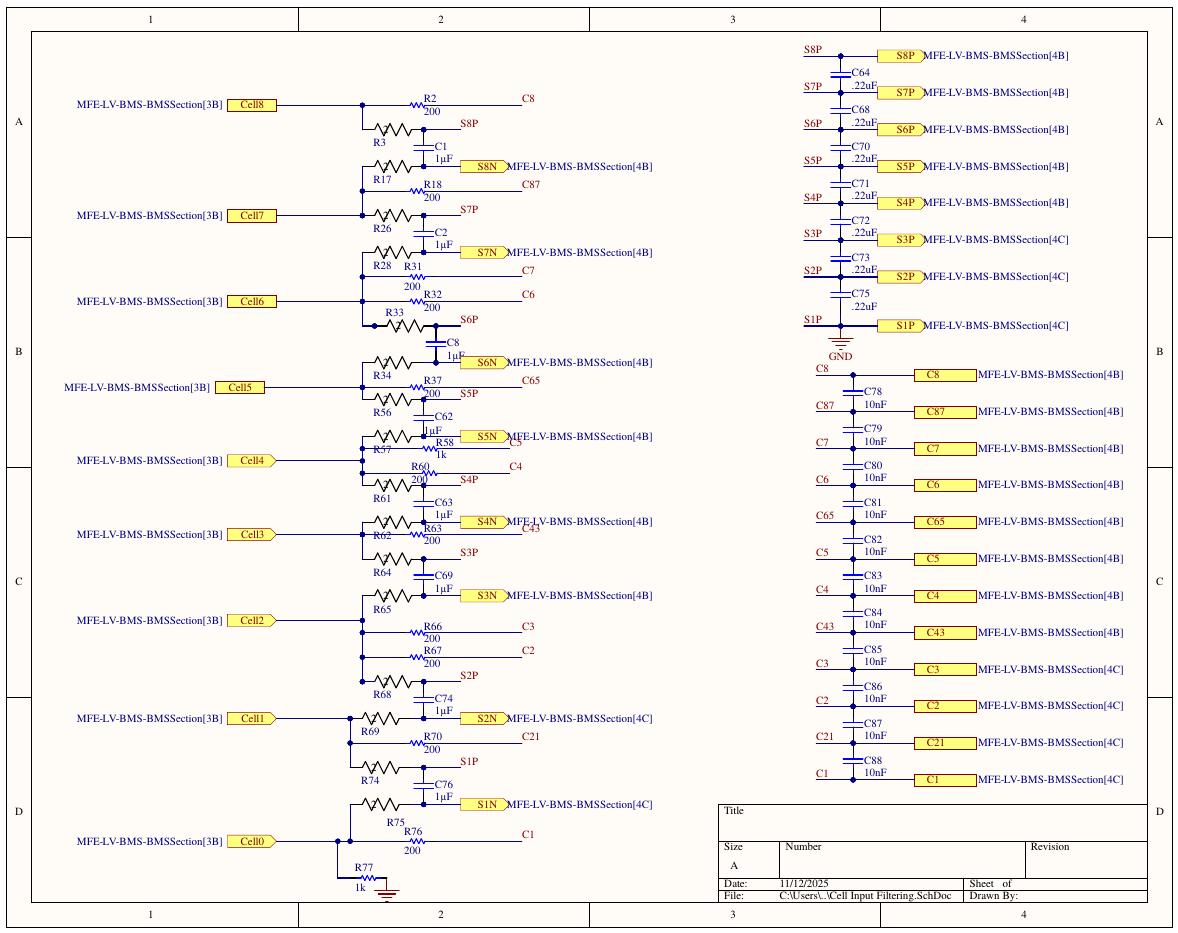Select resistor R75 symbol
This screenshot has width=1178, height=933.
[x=381, y=805]
